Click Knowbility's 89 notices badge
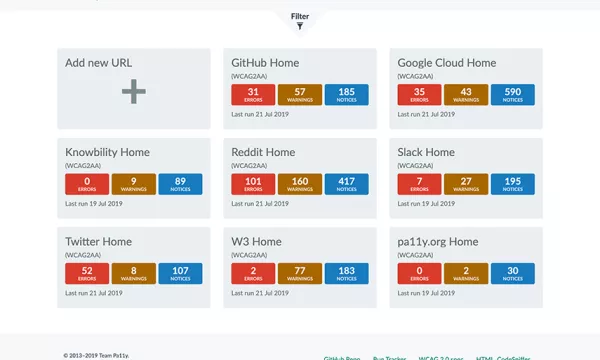Screen dimensions: 600x360 point(180,184)
